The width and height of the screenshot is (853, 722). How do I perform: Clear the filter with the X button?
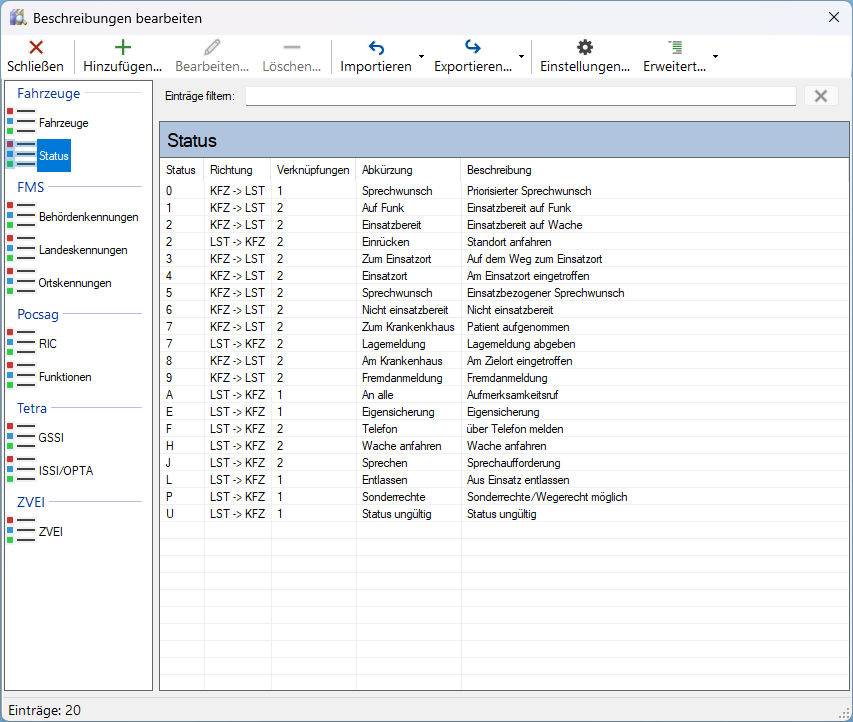point(821,96)
